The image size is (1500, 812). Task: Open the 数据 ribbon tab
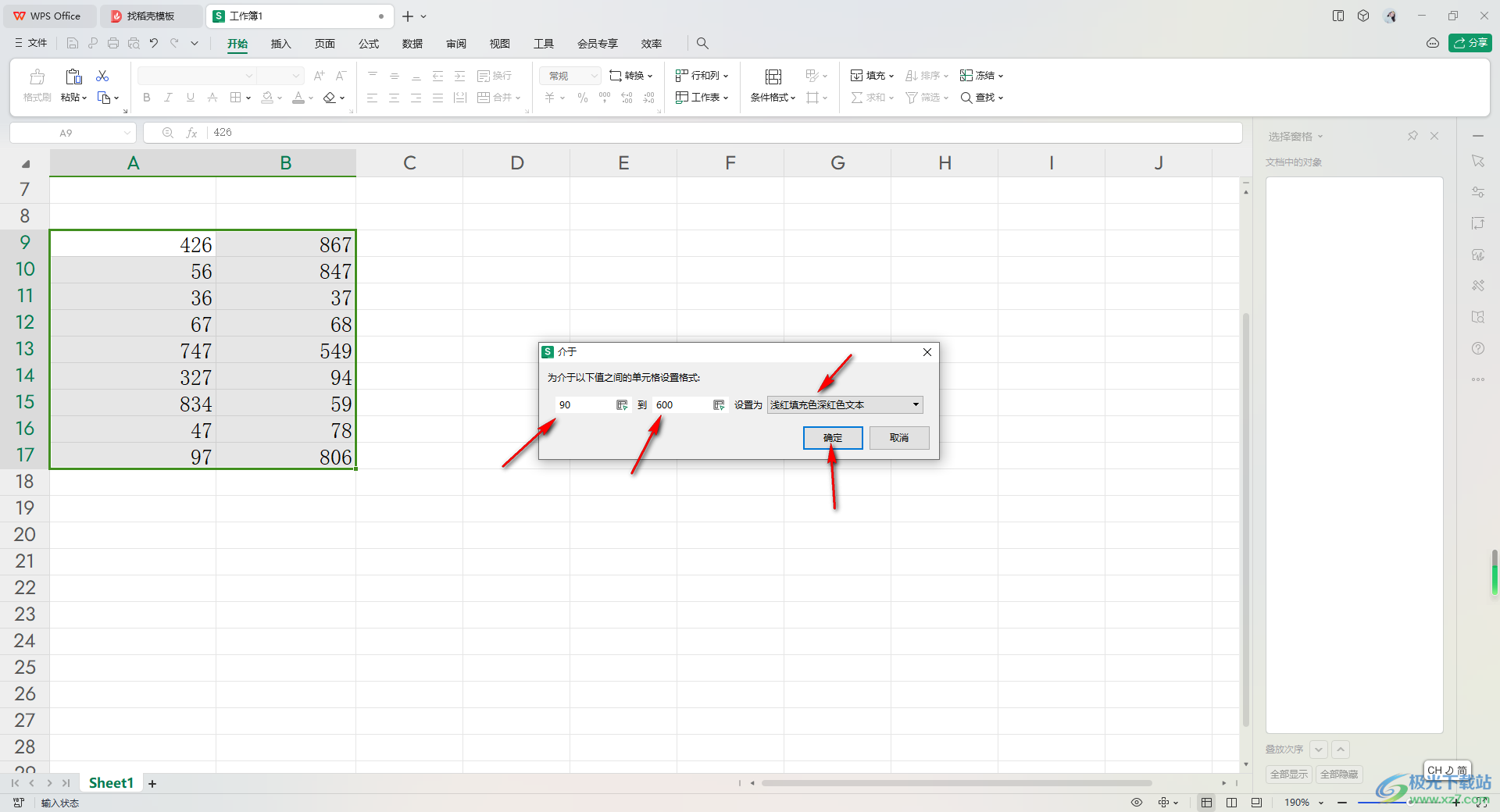pos(412,44)
